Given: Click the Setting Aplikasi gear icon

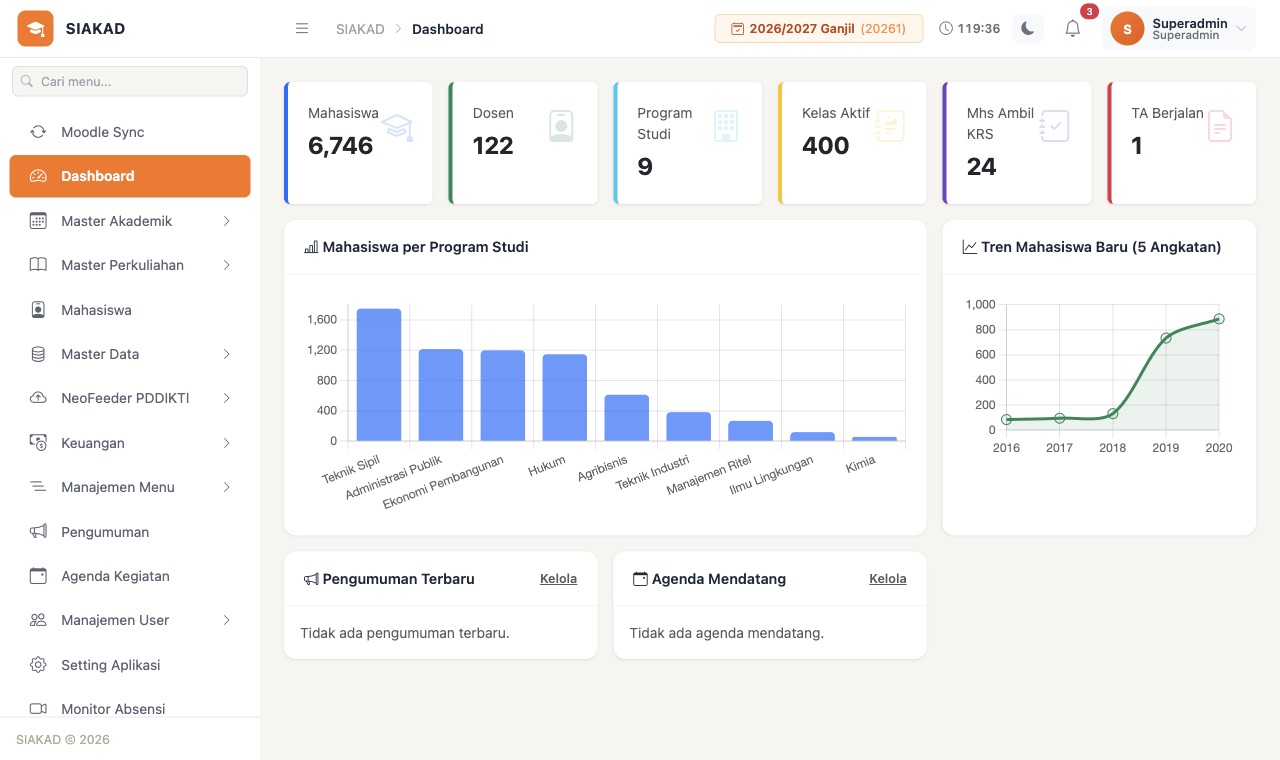Looking at the screenshot, I should pos(38,665).
